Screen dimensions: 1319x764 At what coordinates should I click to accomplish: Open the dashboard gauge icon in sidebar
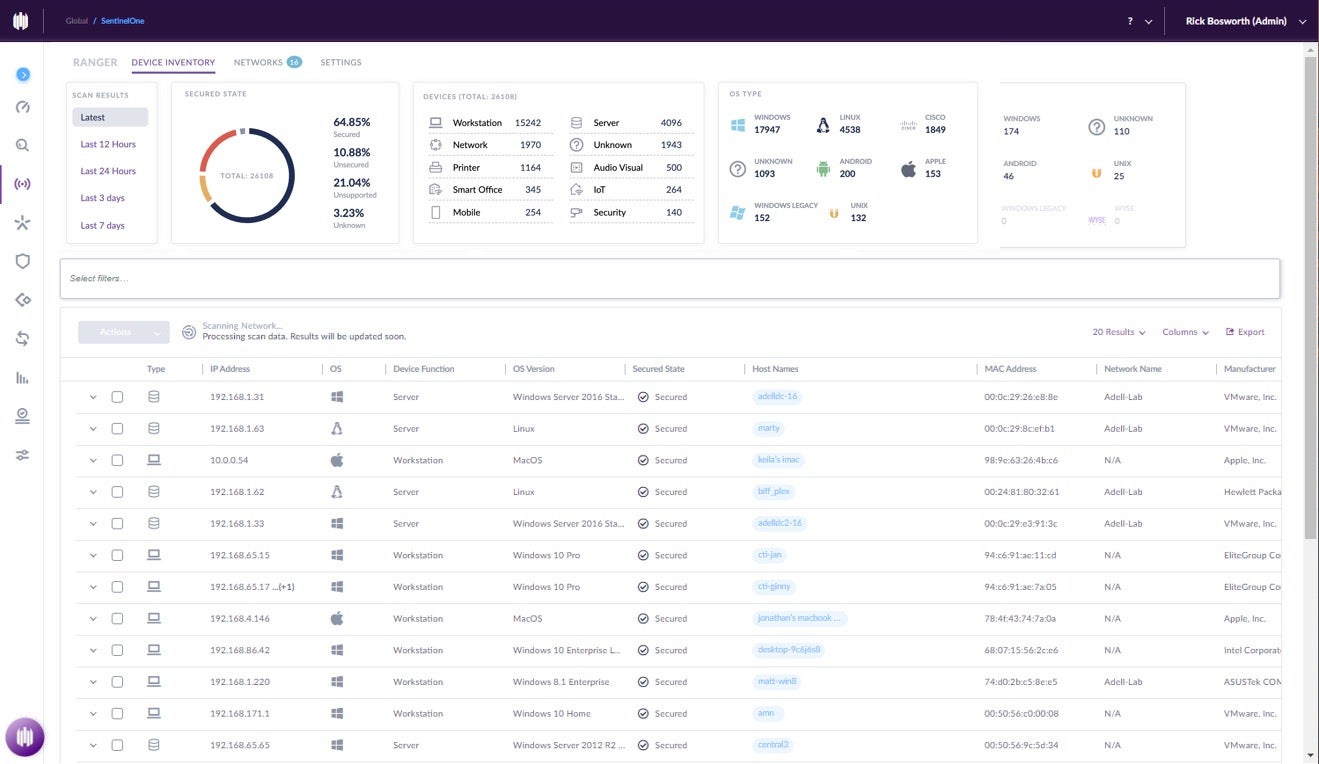pyautogui.click(x=22, y=108)
